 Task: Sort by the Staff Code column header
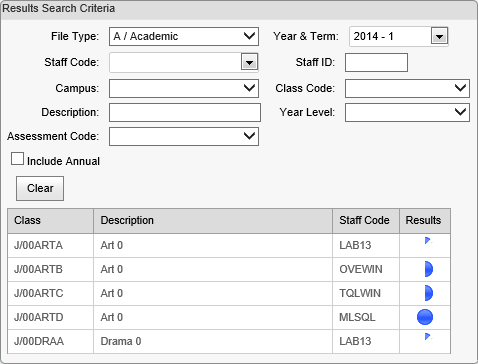coord(366,221)
